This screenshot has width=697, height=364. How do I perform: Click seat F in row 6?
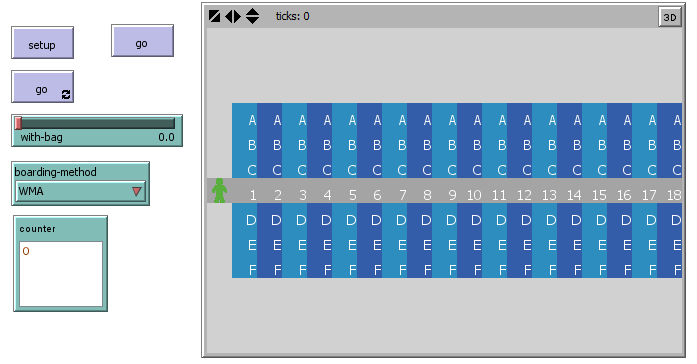point(377,270)
